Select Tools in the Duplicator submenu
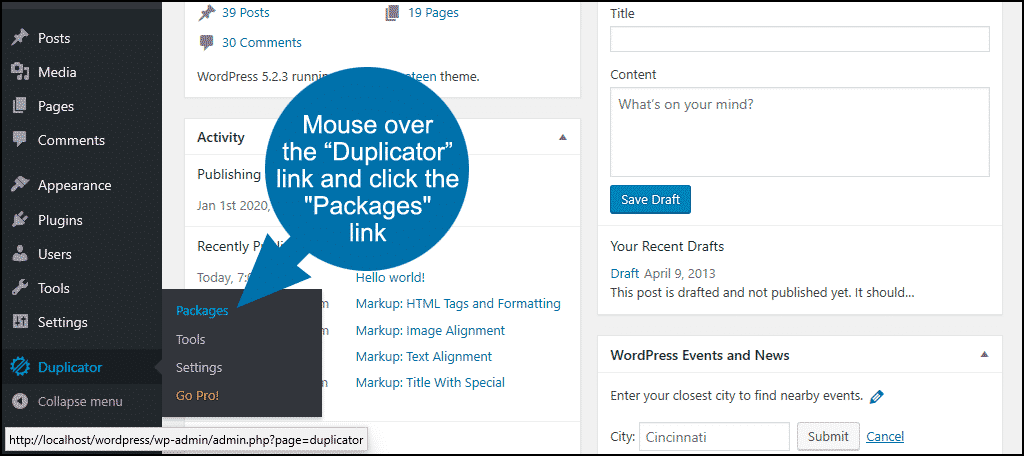This screenshot has width=1024, height=456. [x=190, y=340]
